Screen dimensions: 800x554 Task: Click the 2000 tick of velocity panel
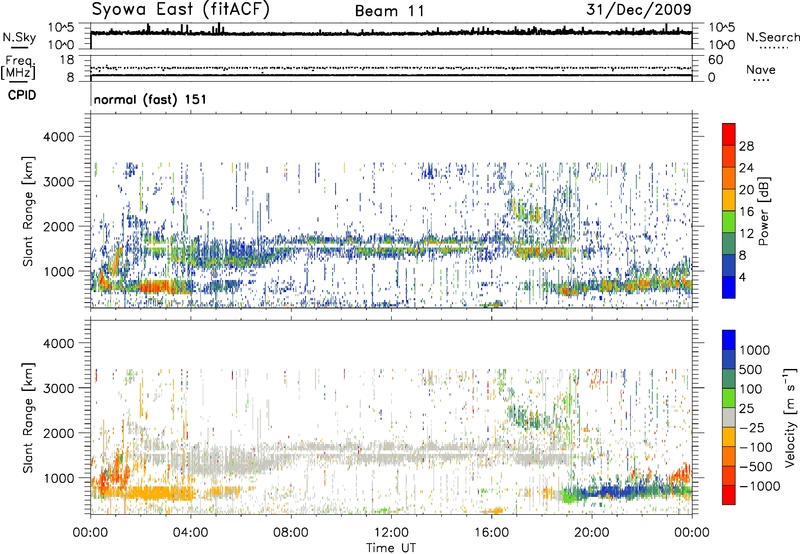(58, 433)
